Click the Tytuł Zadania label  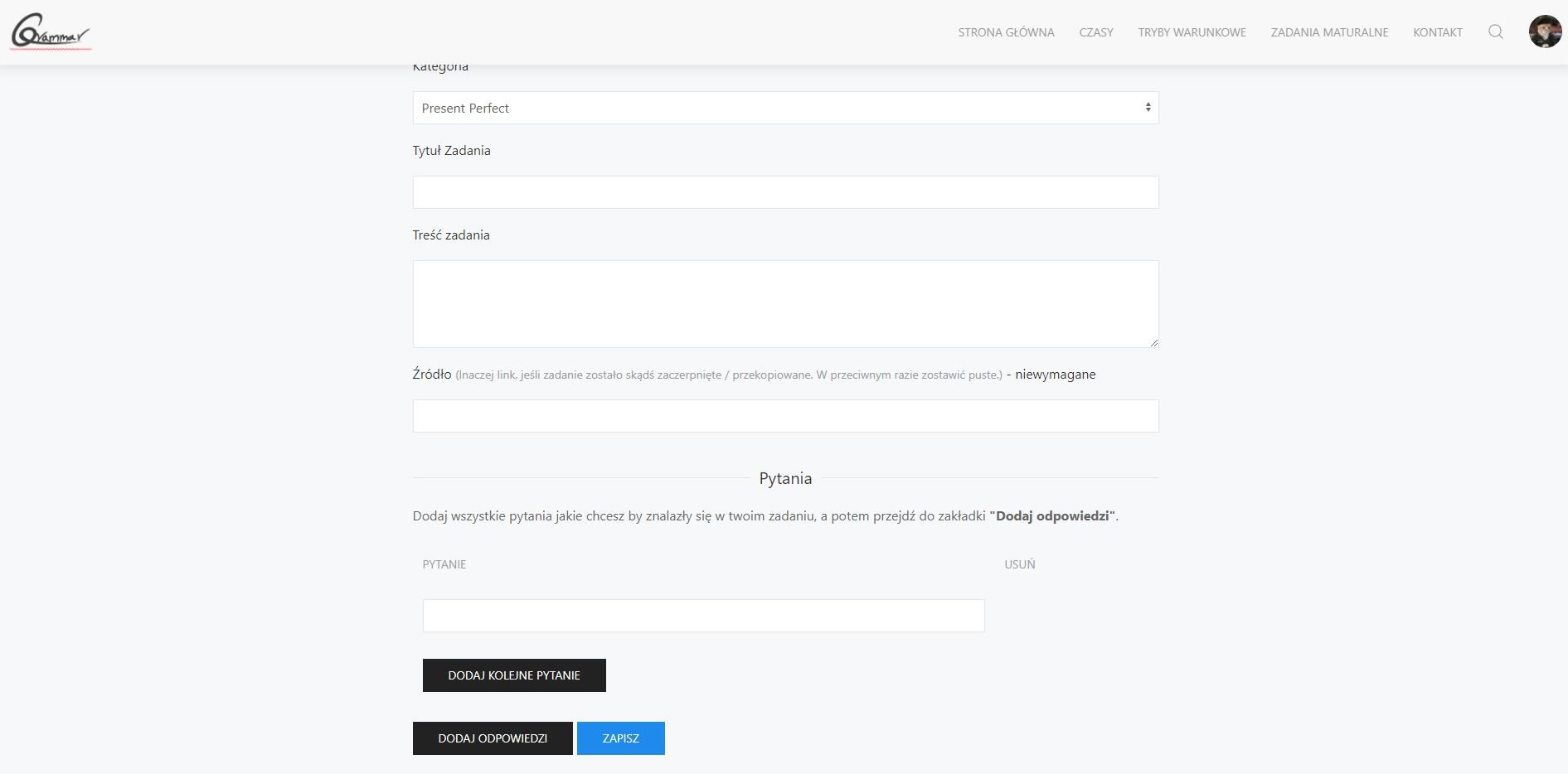click(x=451, y=151)
